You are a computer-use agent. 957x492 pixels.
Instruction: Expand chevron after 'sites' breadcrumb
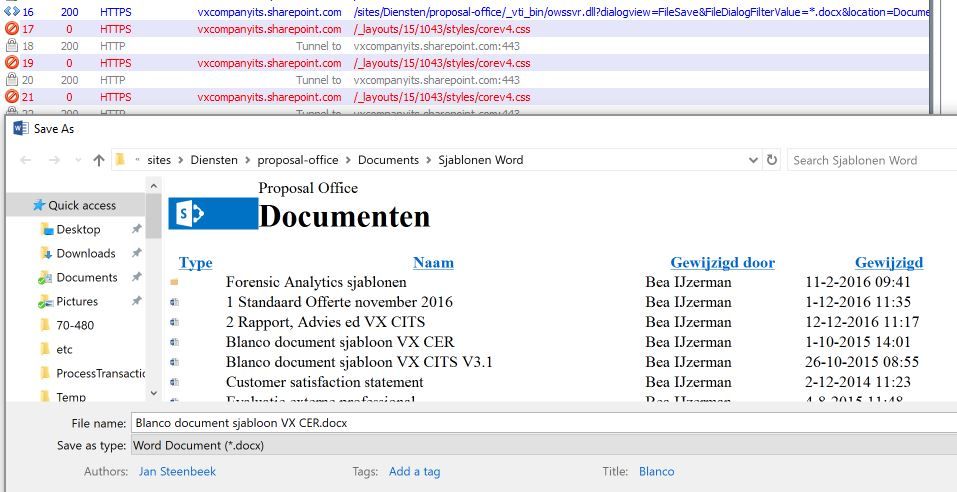coord(181,161)
